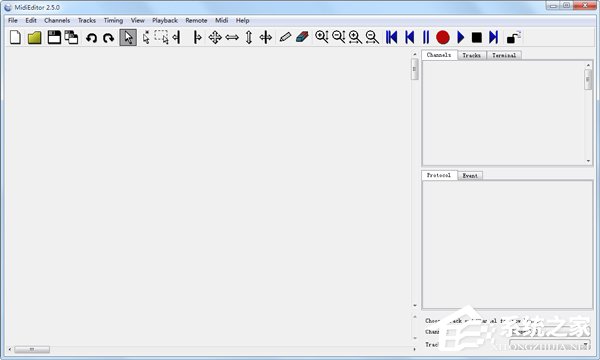Switch to the Terminal tab
The width and height of the screenshot is (600, 360).
coord(504,55)
